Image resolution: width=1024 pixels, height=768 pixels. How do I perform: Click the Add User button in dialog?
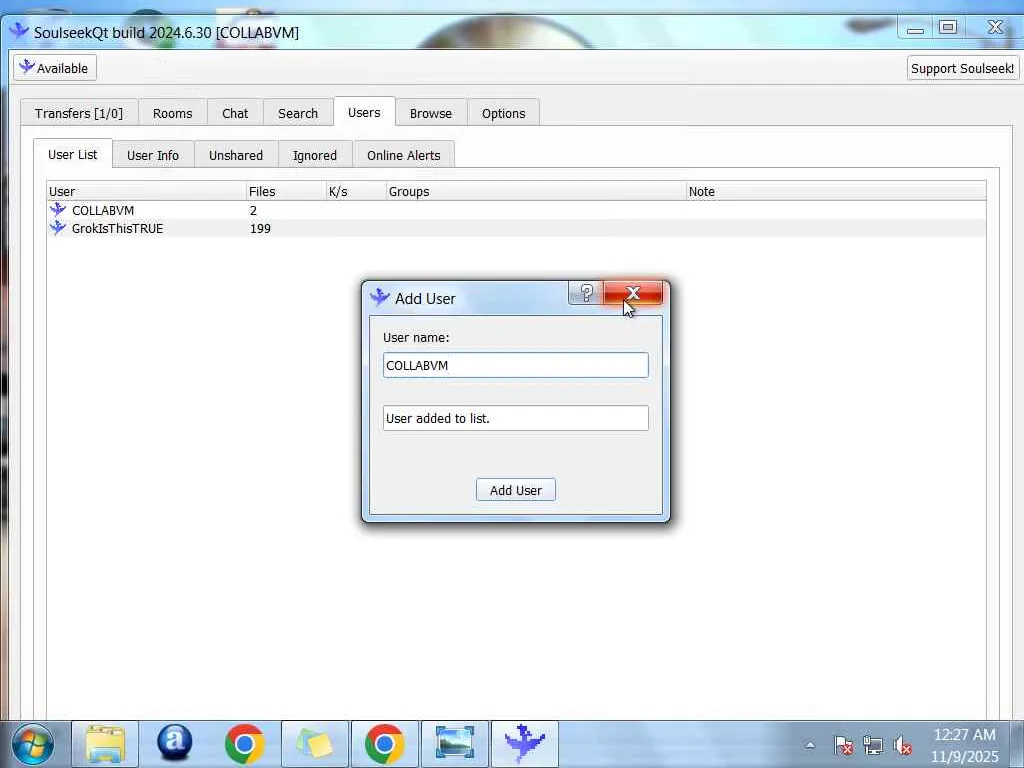pos(516,490)
